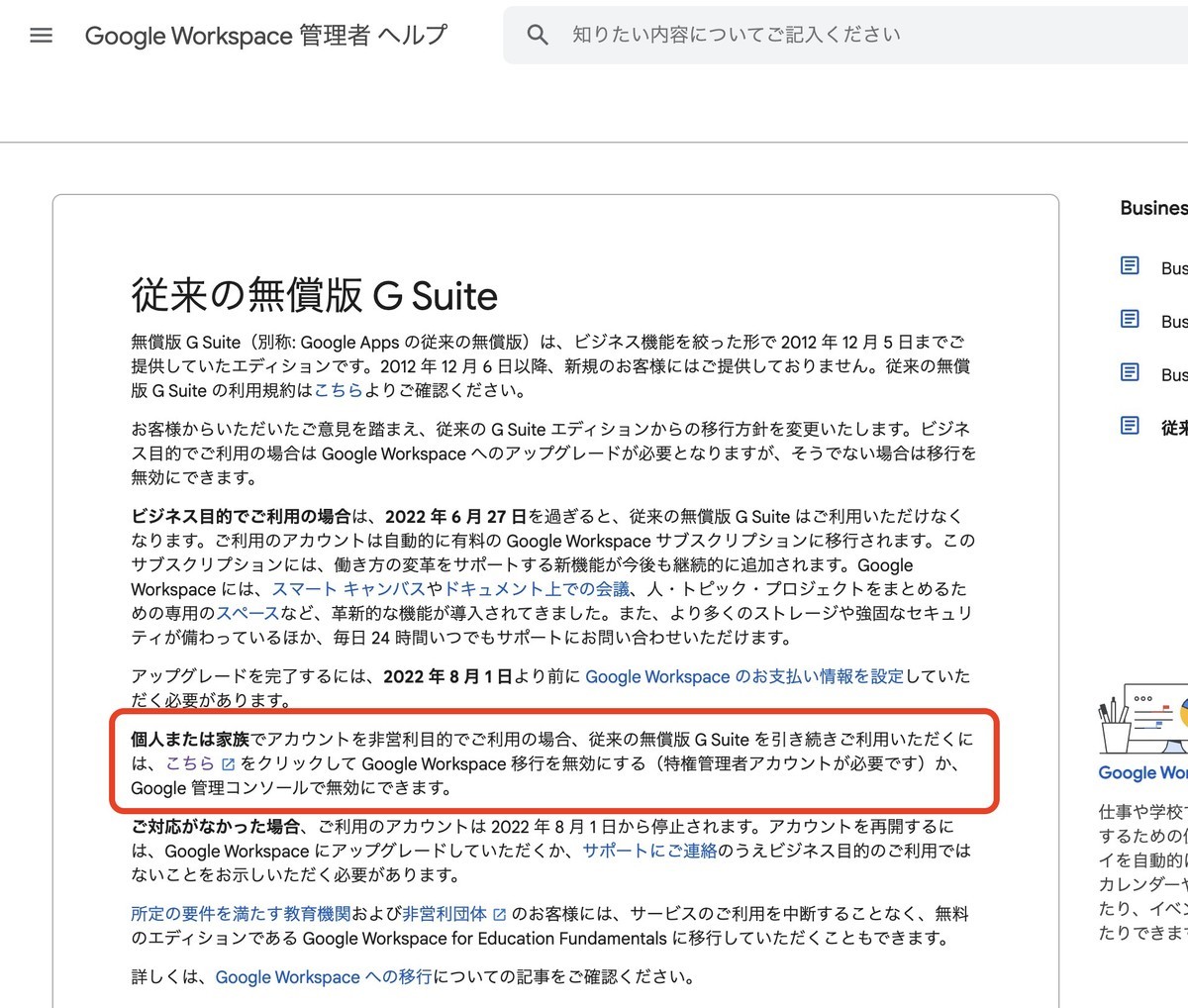Image resolution: width=1188 pixels, height=1008 pixels.
Task: Open the first Bus... sidebar article link
Action: click(1174, 267)
